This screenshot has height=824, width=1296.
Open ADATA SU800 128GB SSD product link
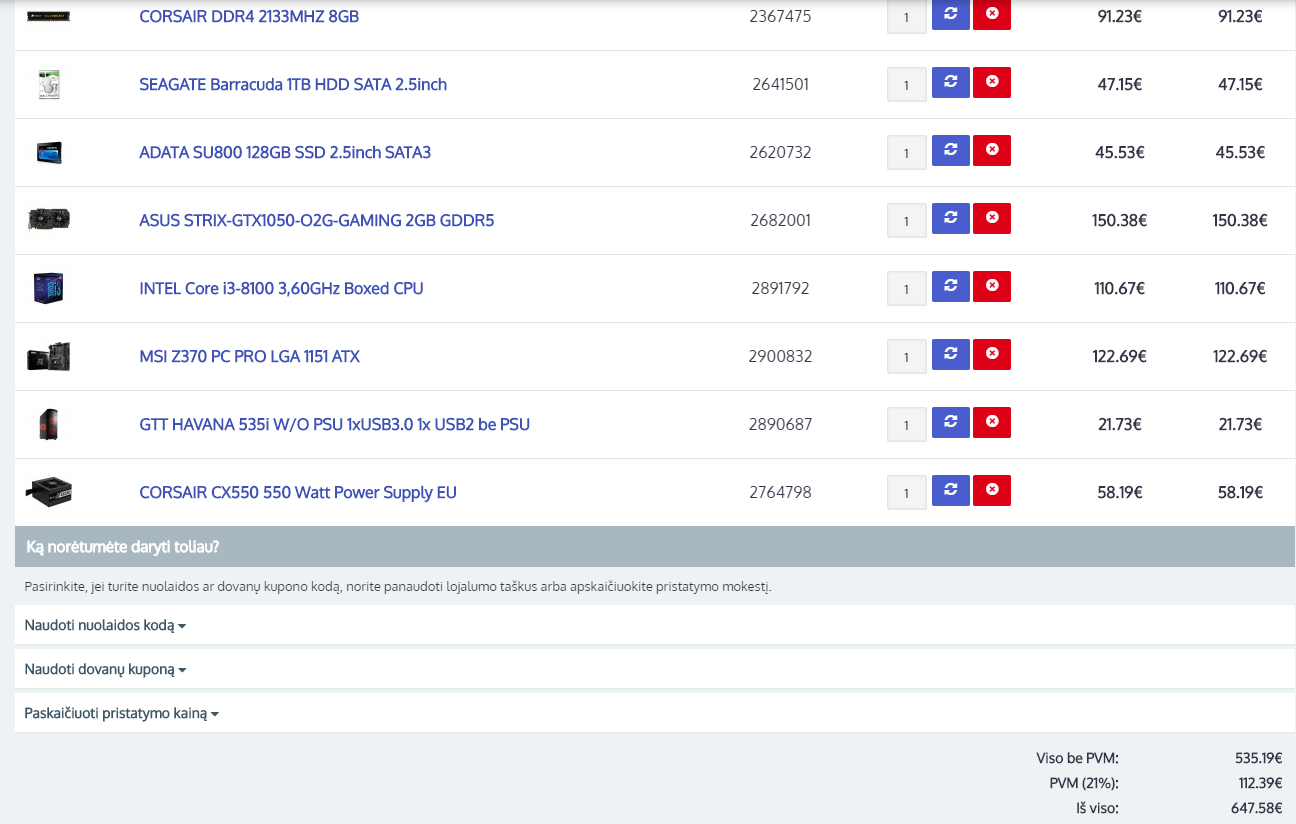point(285,152)
